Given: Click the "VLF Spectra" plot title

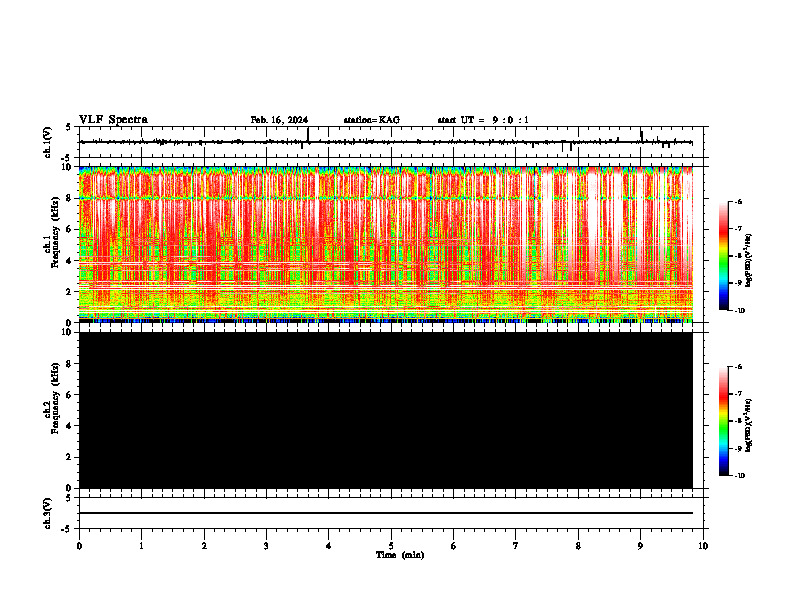Looking at the screenshot, I should pyautogui.click(x=113, y=120).
